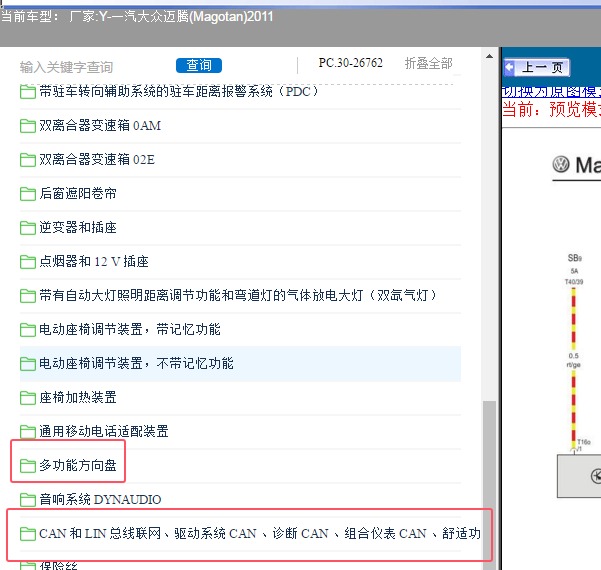Open folder icon for 带驻车转向辅助系统的驻车距离报警系统（PDC）
This screenshot has height=570, width=601.
[x=28, y=92]
